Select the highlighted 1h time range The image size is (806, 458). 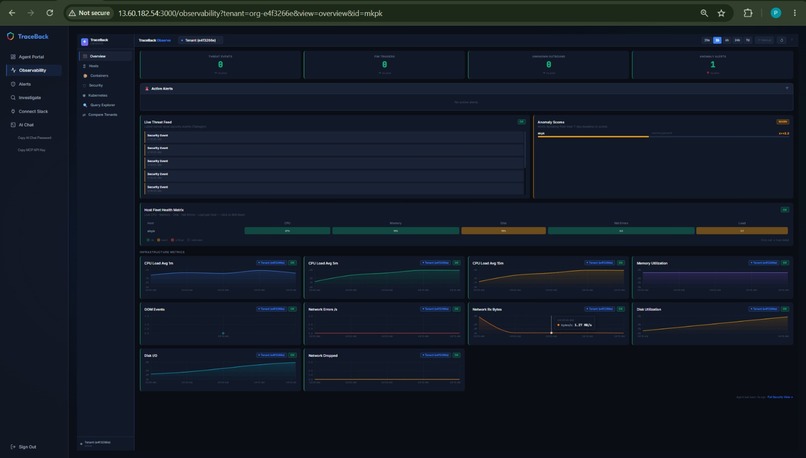tap(717, 40)
